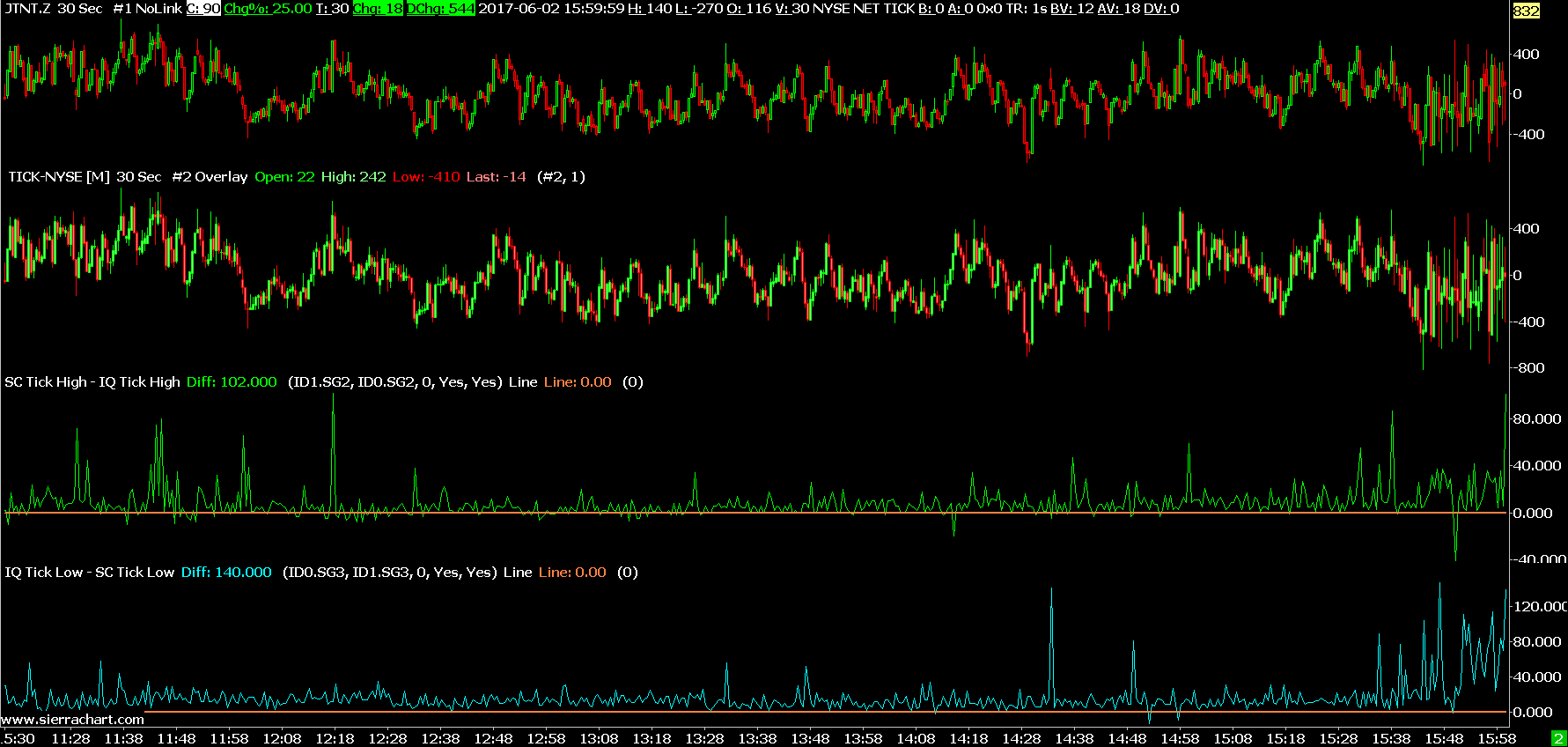Select the green 'Chg%: 25.00' field

268,9
